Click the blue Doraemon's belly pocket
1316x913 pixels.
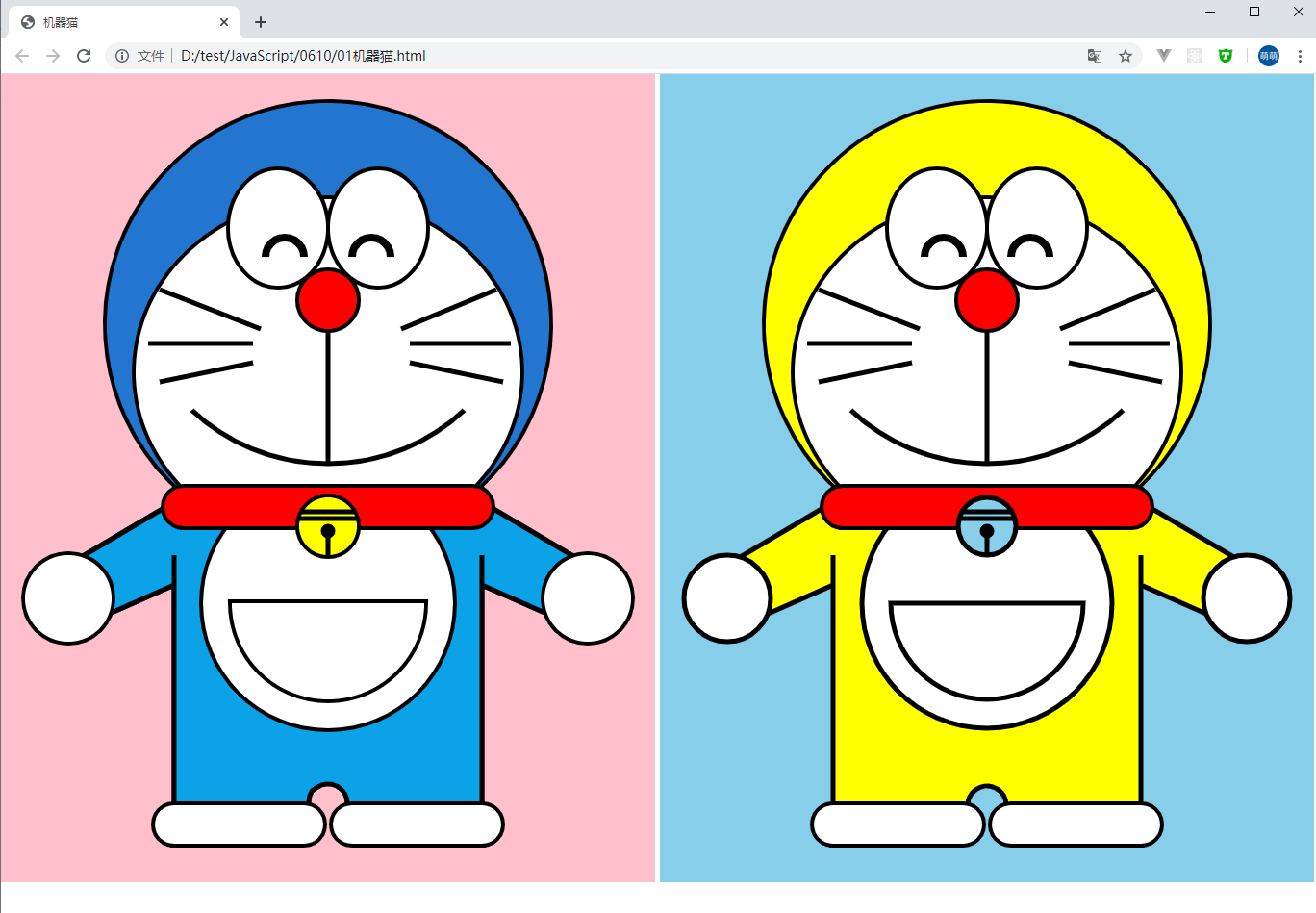tap(328, 650)
